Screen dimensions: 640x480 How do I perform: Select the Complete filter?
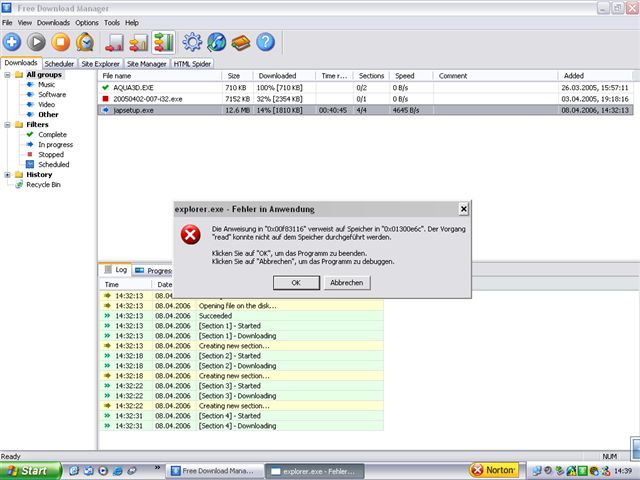click(52, 134)
